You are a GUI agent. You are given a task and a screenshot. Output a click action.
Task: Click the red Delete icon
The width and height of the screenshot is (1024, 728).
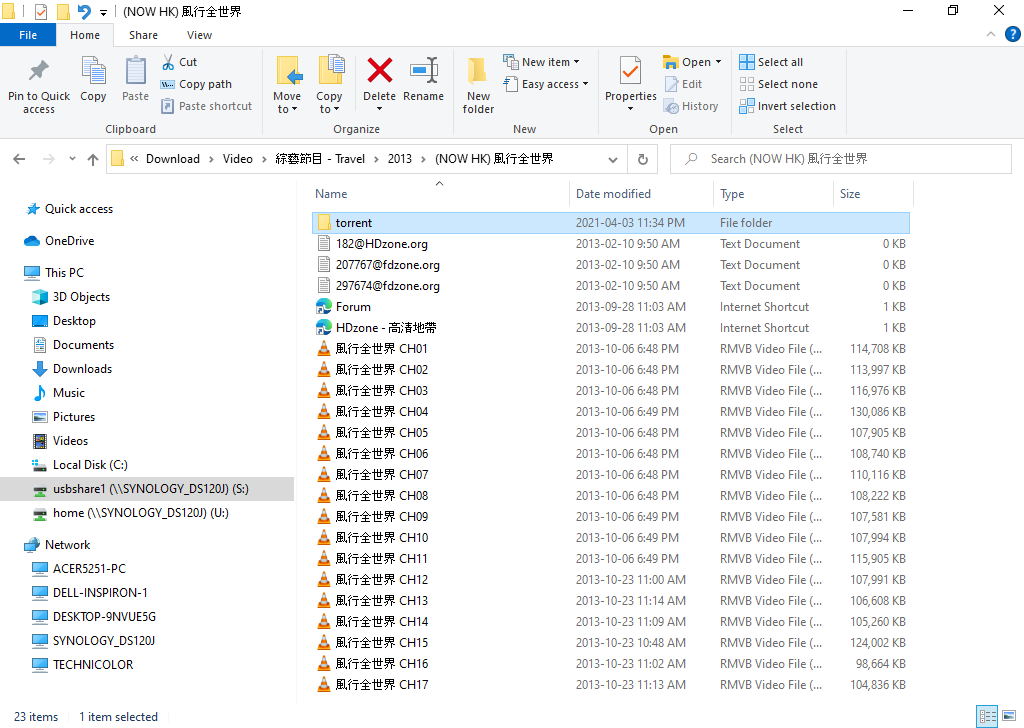[379, 71]
